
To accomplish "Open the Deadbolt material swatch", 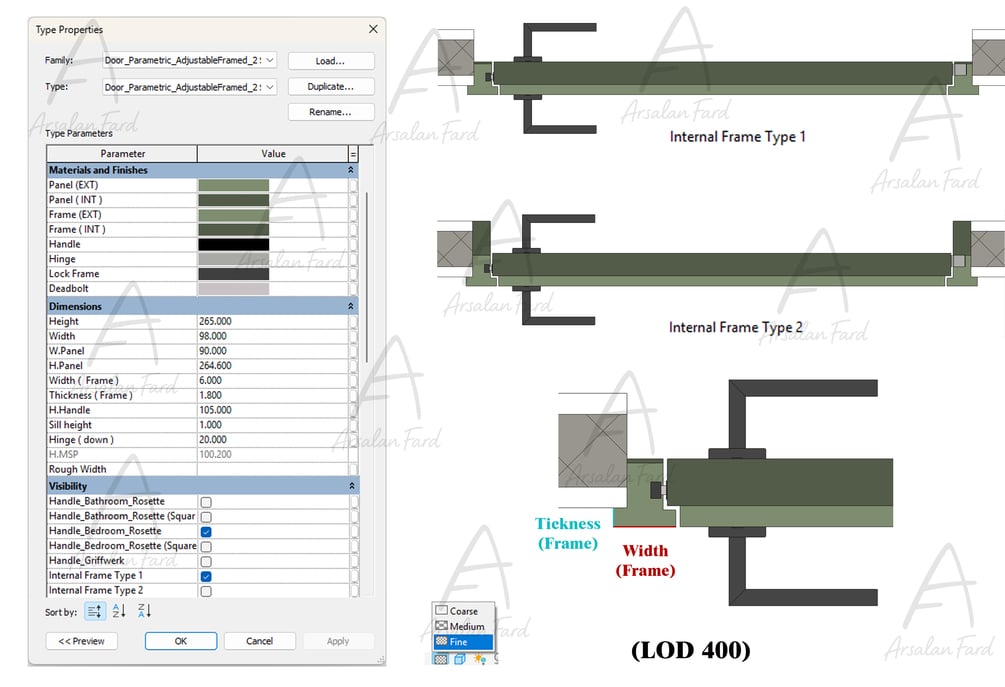I will (233, 288).
